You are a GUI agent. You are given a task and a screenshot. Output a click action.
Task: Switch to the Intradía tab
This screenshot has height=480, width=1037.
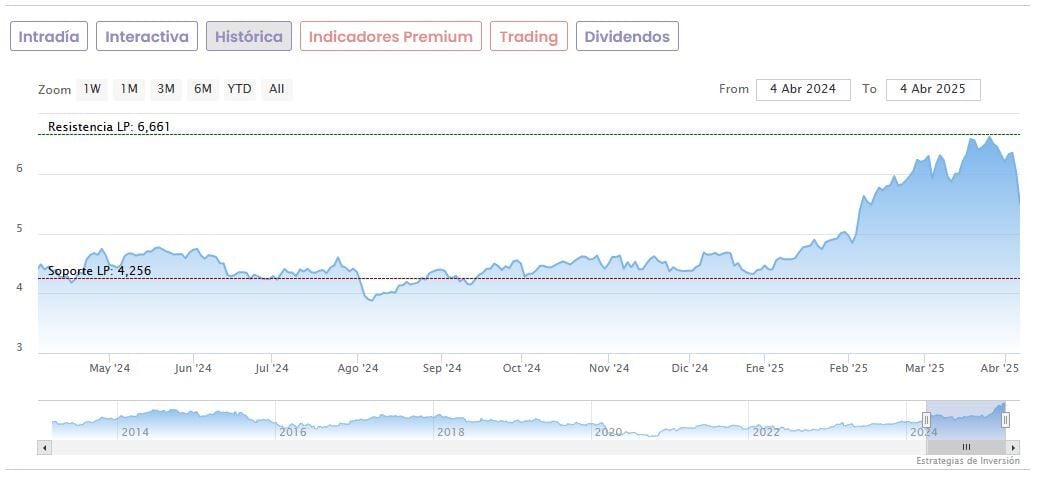click(49, 37)
